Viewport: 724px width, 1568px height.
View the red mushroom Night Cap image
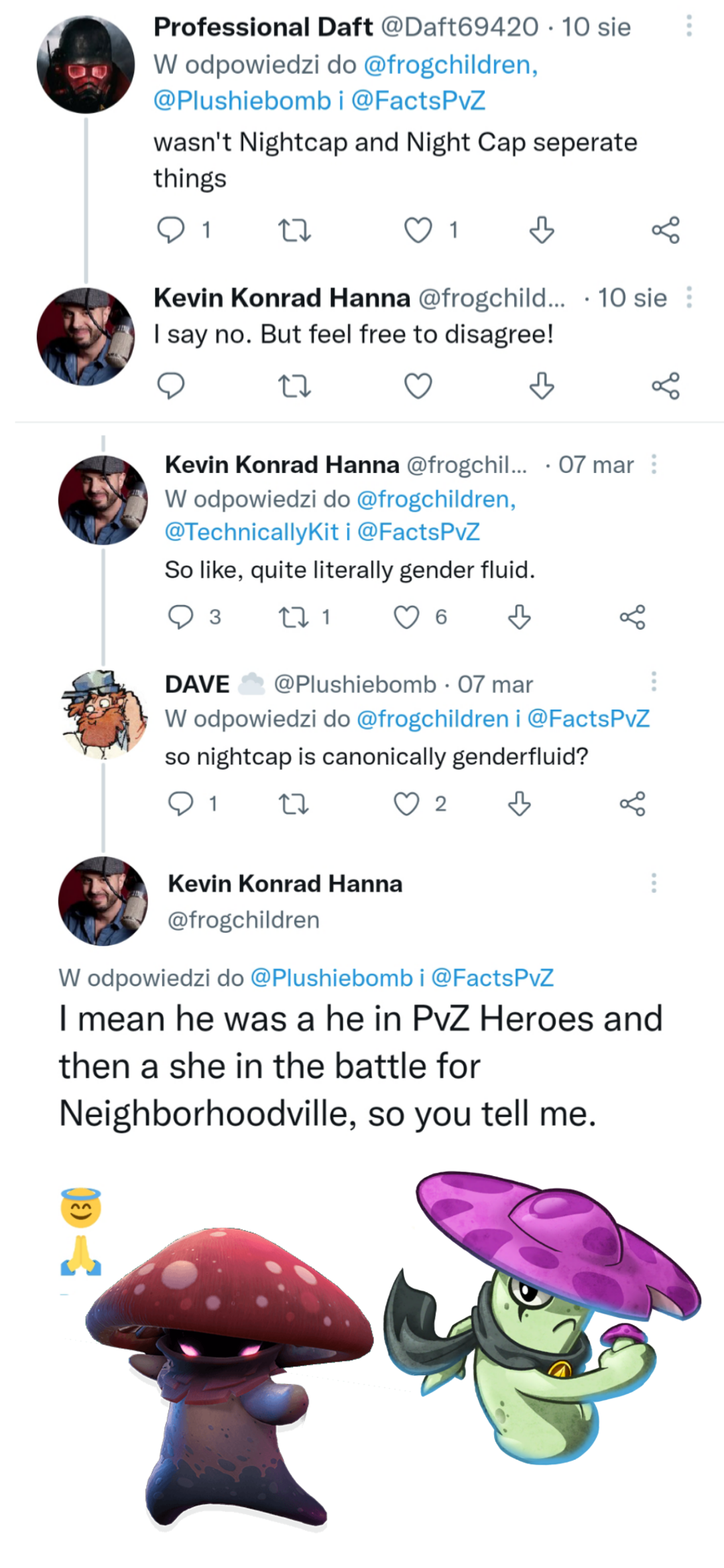pos(228,1374)
